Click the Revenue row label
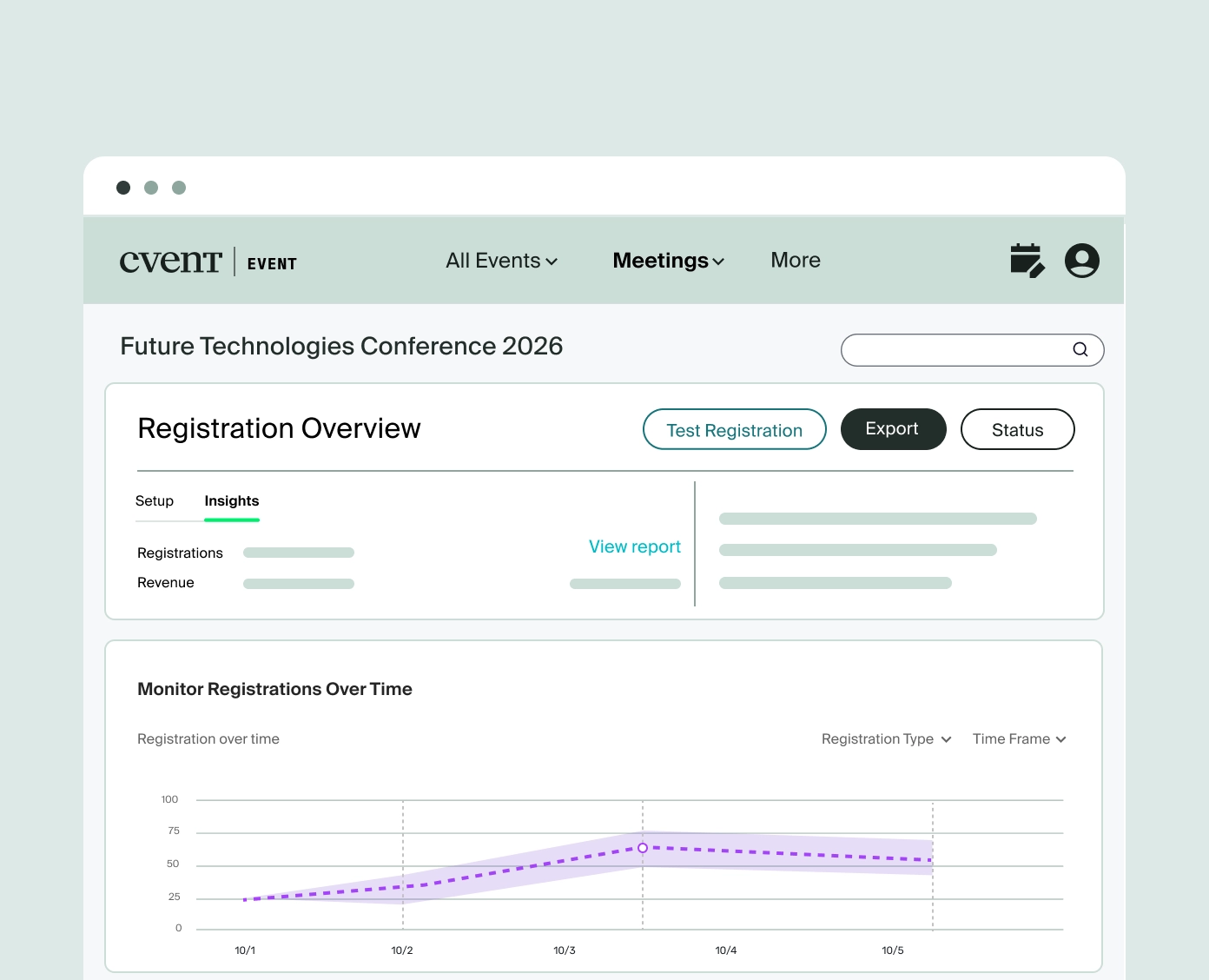This screenshot has width=1209, height=980. [166, 583]
